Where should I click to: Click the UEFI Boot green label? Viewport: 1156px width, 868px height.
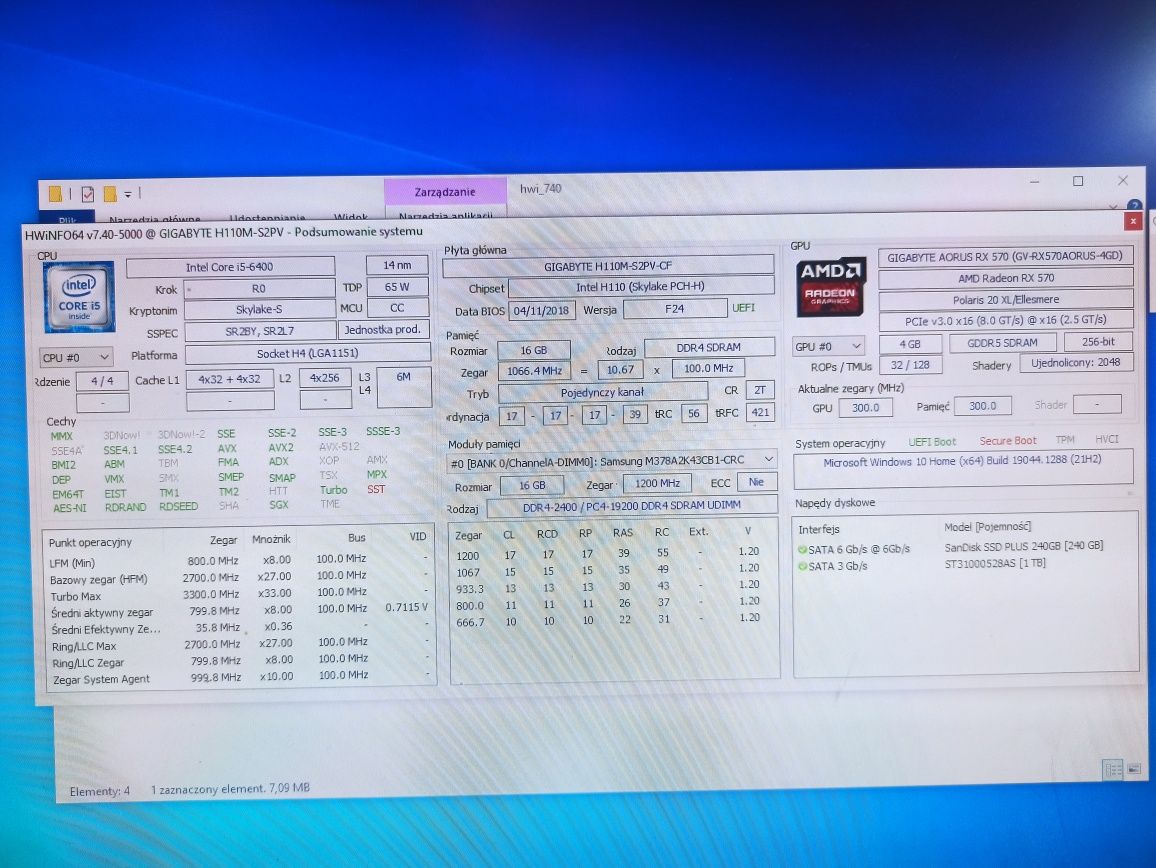coord(932,442)
